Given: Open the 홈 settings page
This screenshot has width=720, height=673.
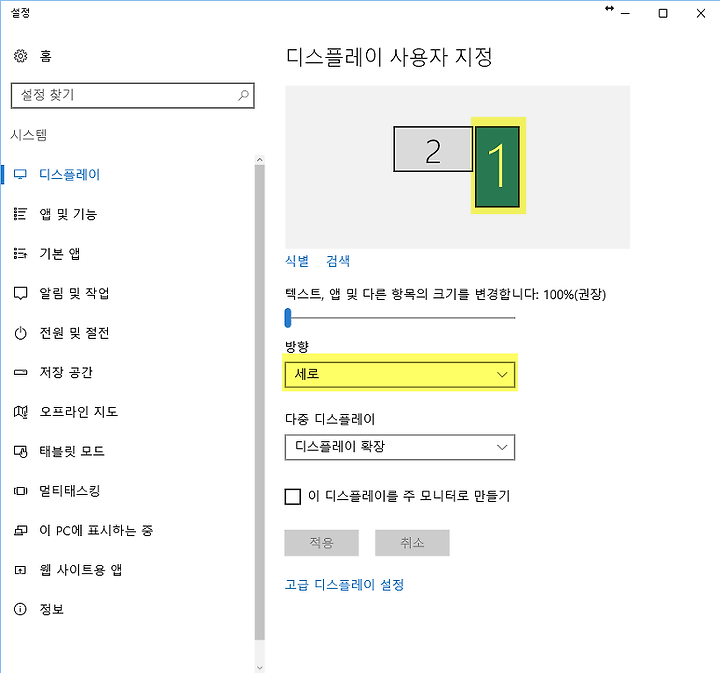Looking at the screenshot, I should (x=45, y=56).
